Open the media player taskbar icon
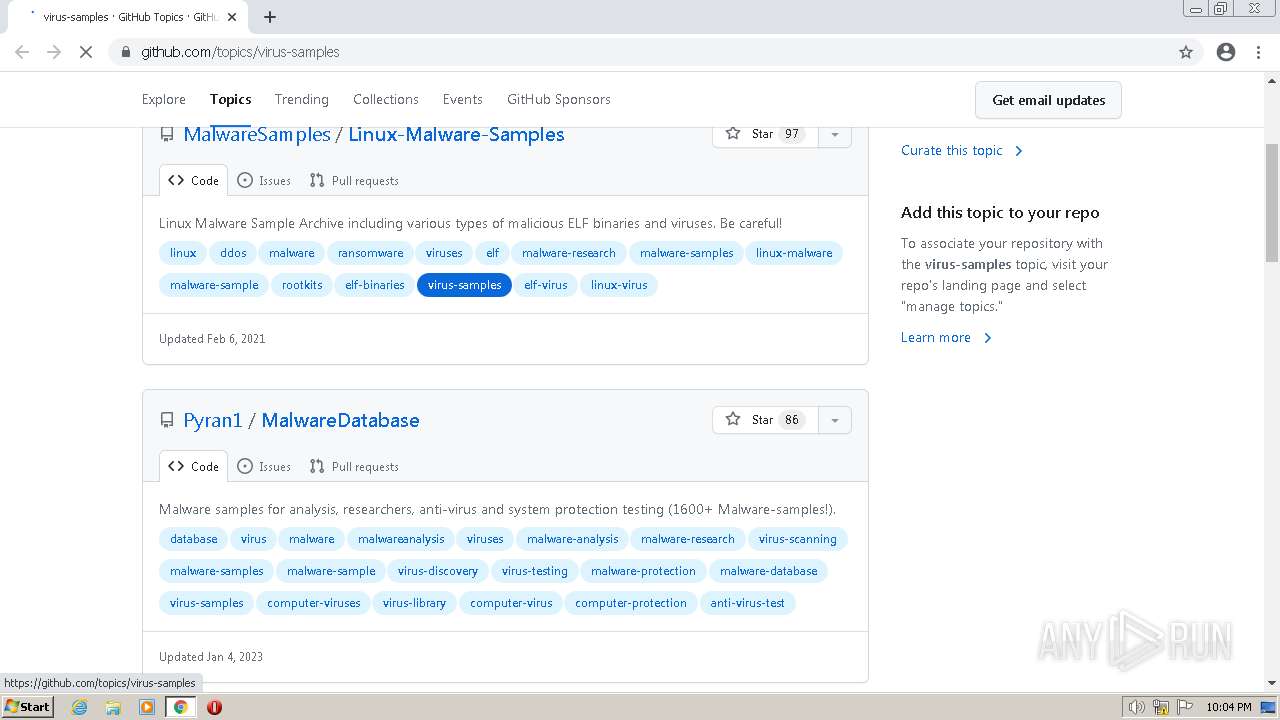The image size is (1280, 720). point(147,707)
